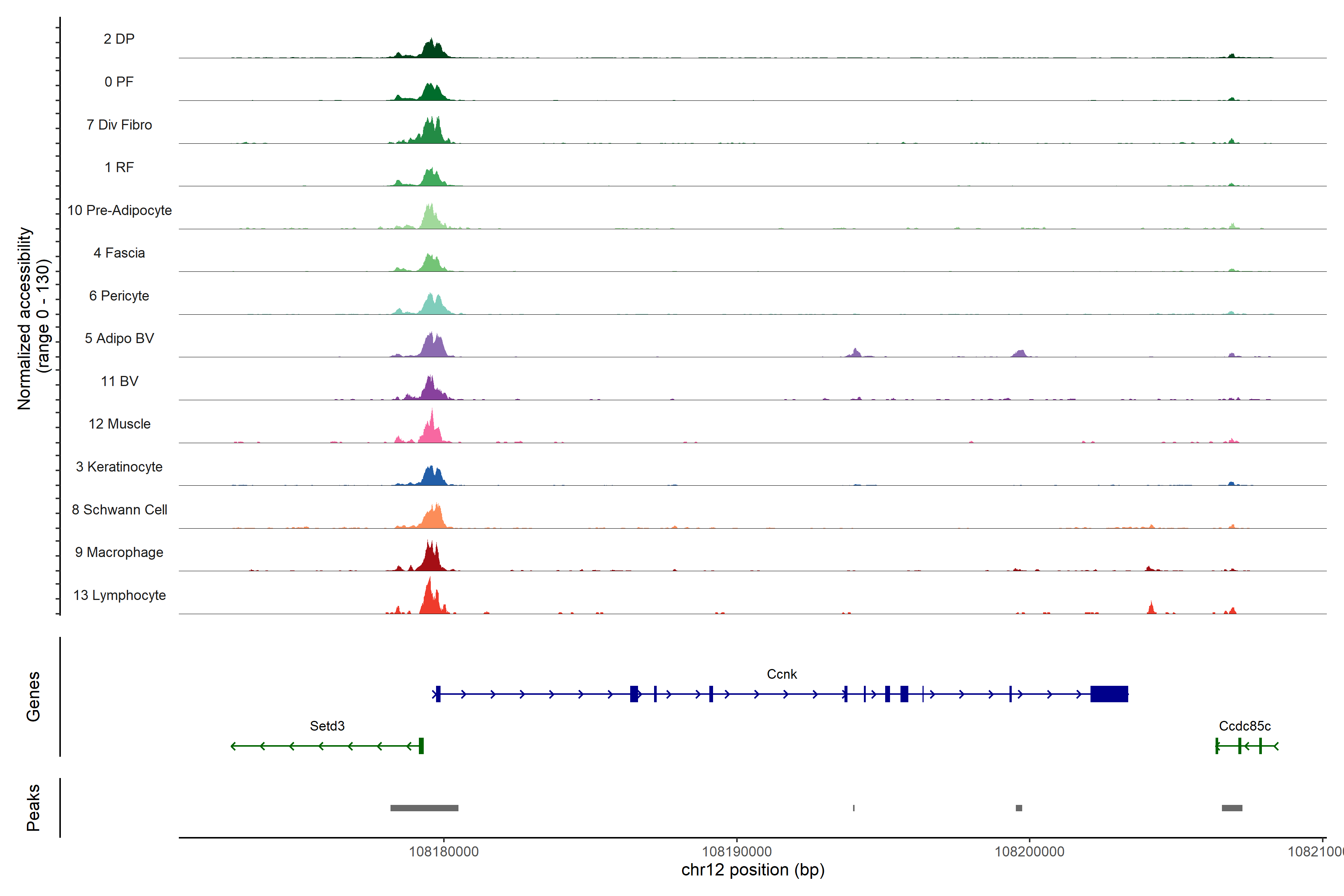Viewport: 1344px width, 896px height.
Task: Click the widest gray peak bar
Action: [424, 808]
